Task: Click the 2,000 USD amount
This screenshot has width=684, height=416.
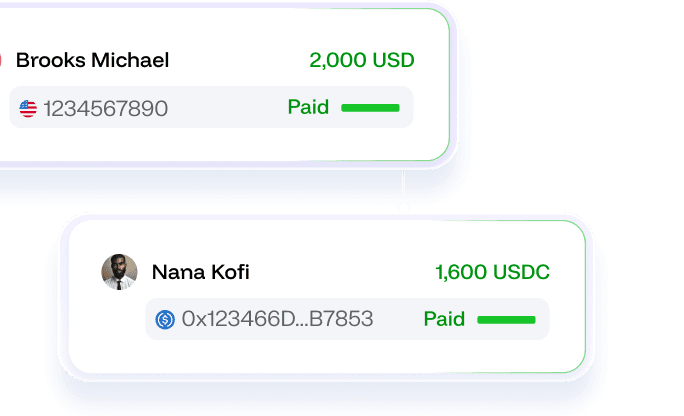Action: tap(361, 60)
